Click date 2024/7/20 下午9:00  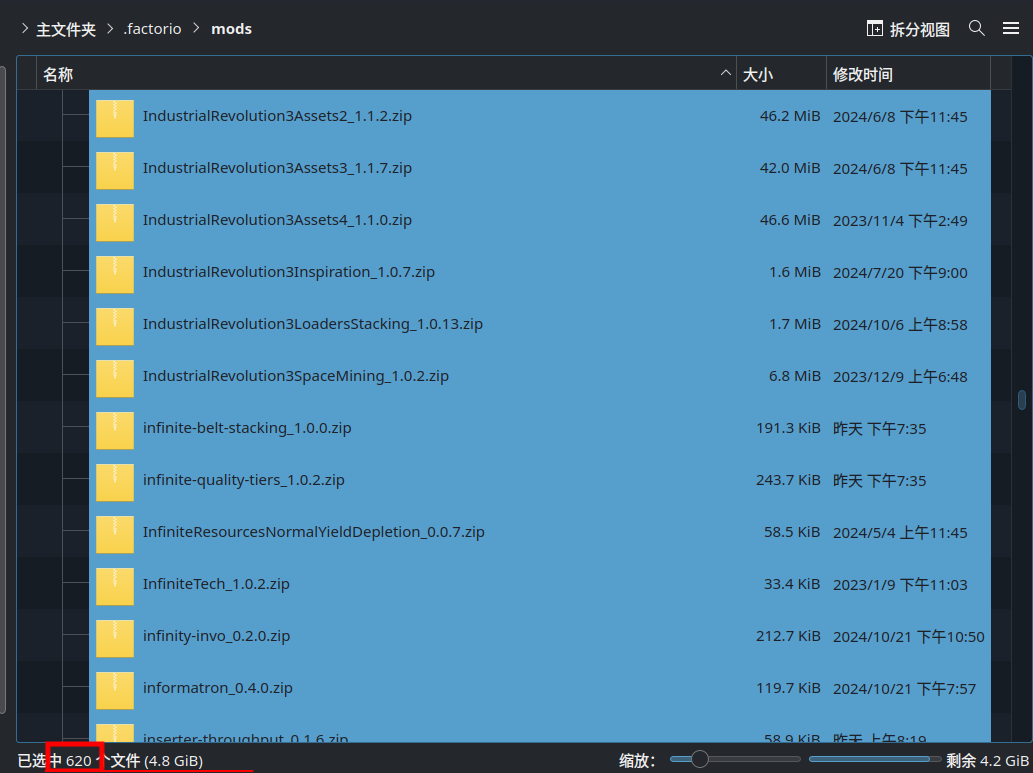point(900,273)
